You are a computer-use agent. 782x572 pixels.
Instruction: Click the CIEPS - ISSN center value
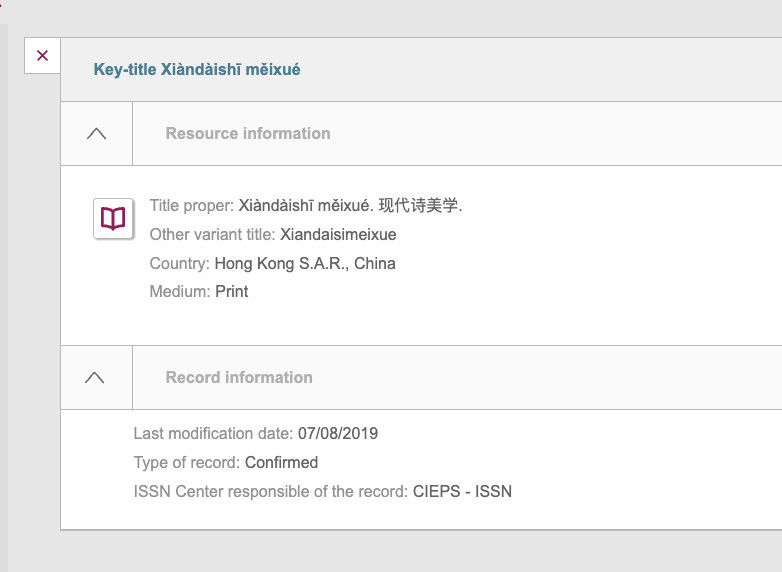coord(462,491)
